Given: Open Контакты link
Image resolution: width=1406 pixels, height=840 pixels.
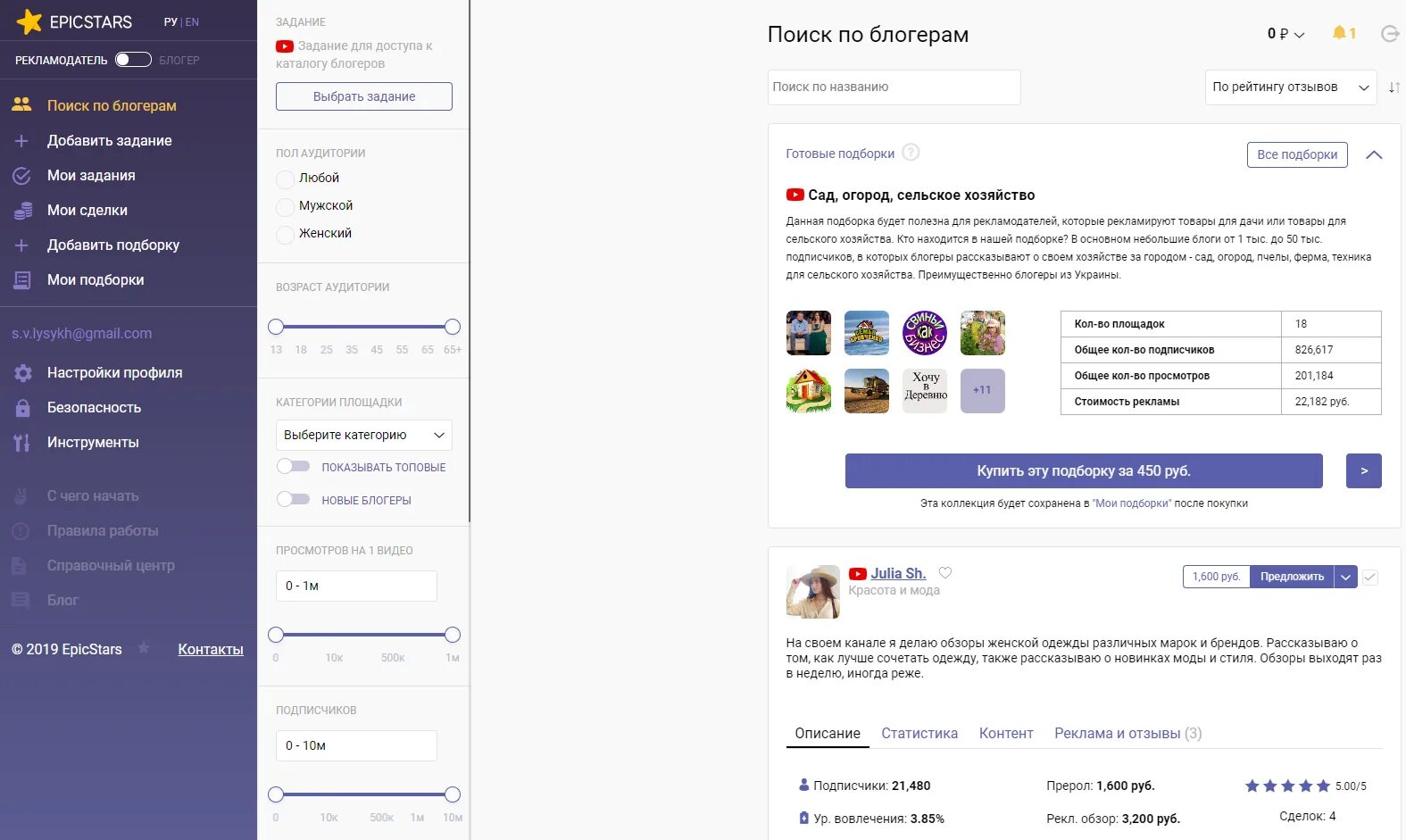Looking at the screenshot, I should click(x=211, y=650).
